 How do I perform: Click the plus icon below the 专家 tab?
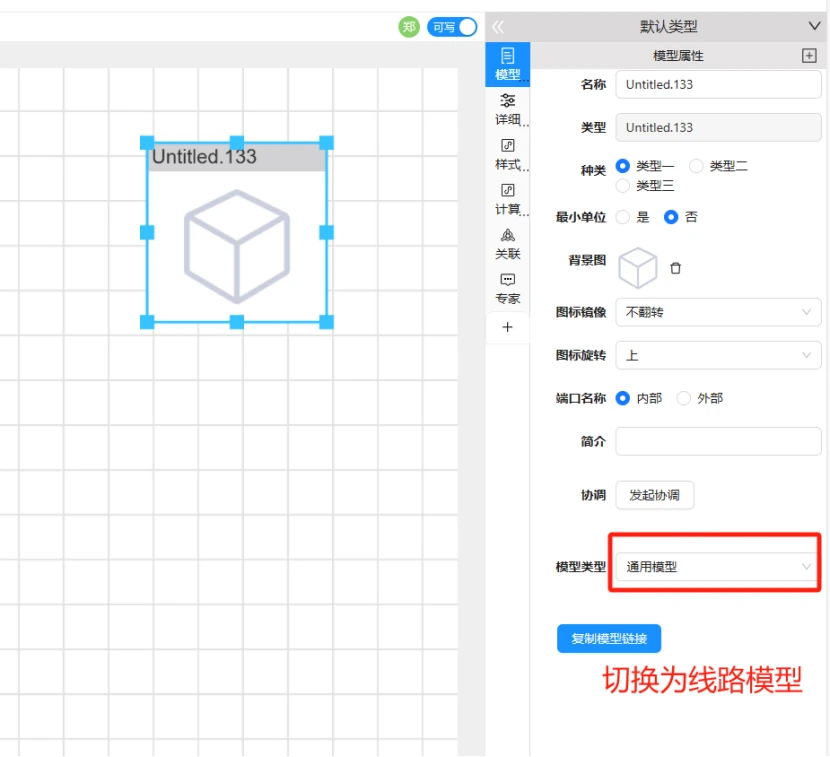pos(507,327)
